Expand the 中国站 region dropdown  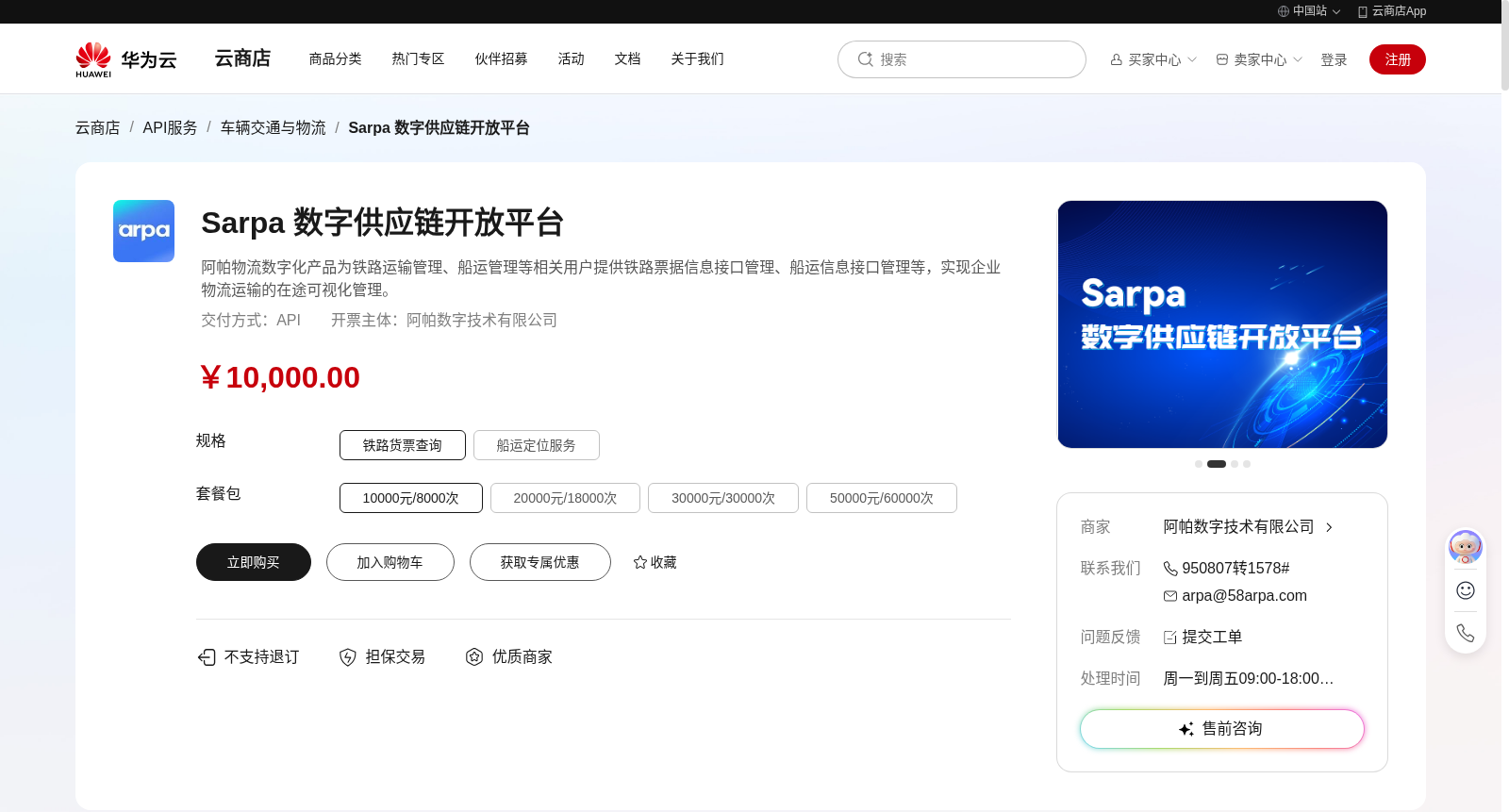pos(1336,12)
